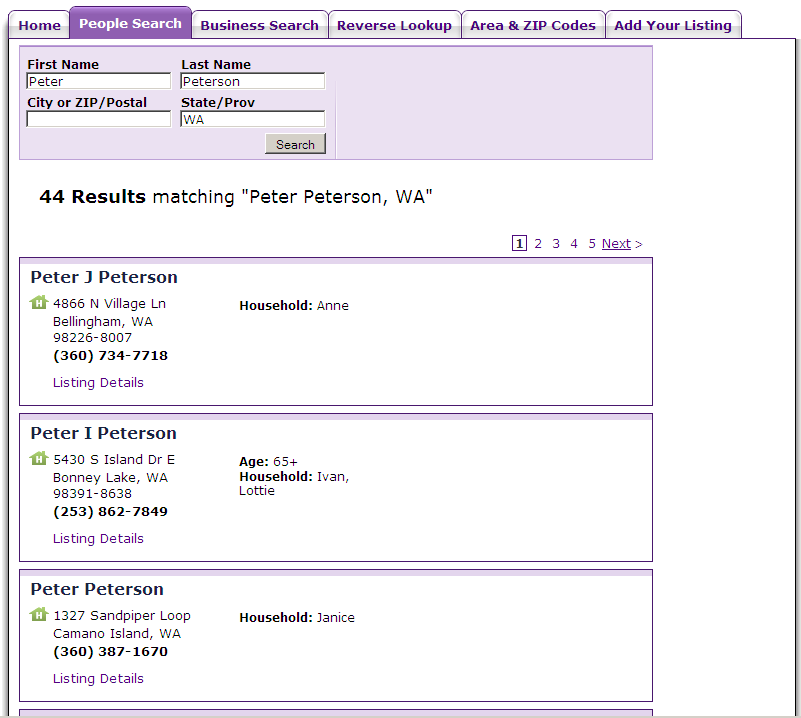Select current page 1 in pagination
Image resolution: width=801 pixels, height=718 pixels.
(x=519, y=243)
